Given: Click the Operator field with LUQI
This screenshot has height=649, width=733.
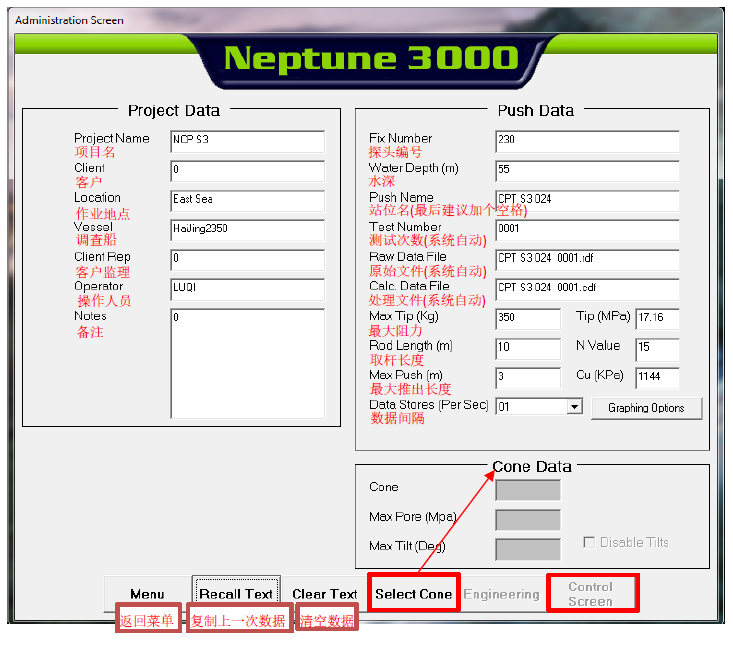Looking at the screenshot, I should (247, 289).
